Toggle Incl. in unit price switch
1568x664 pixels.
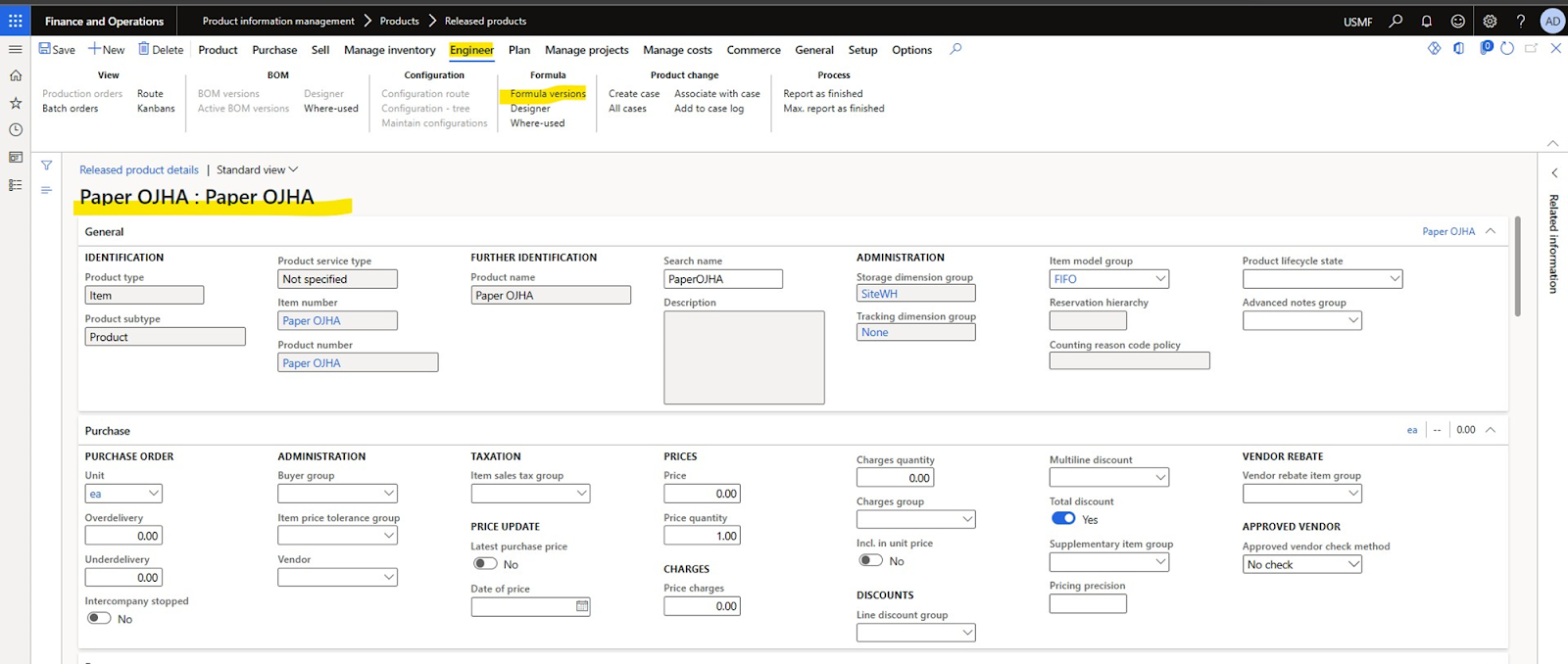pyautogui.click(x=870, y=560)
